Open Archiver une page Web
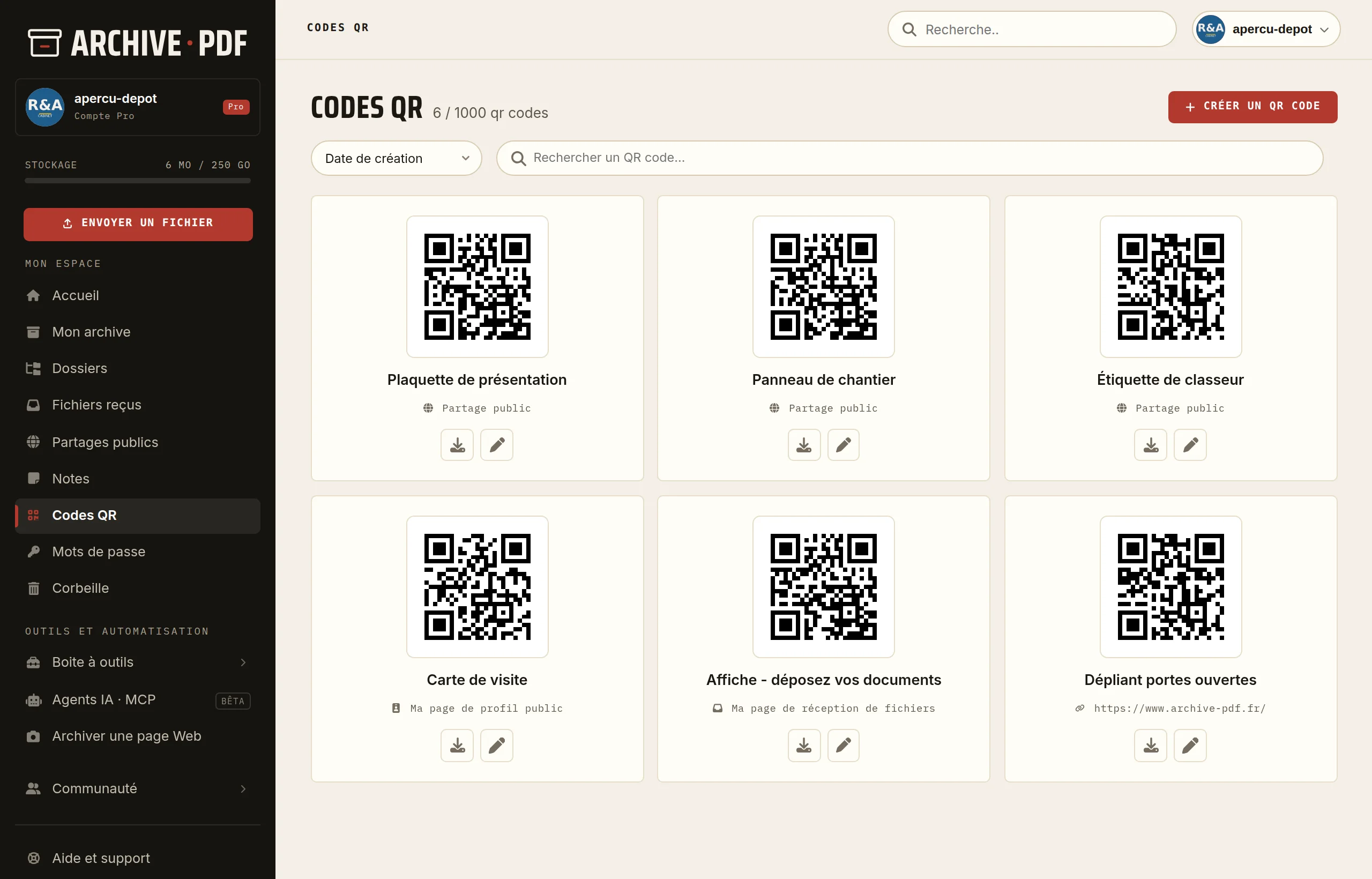 [138, 736]
